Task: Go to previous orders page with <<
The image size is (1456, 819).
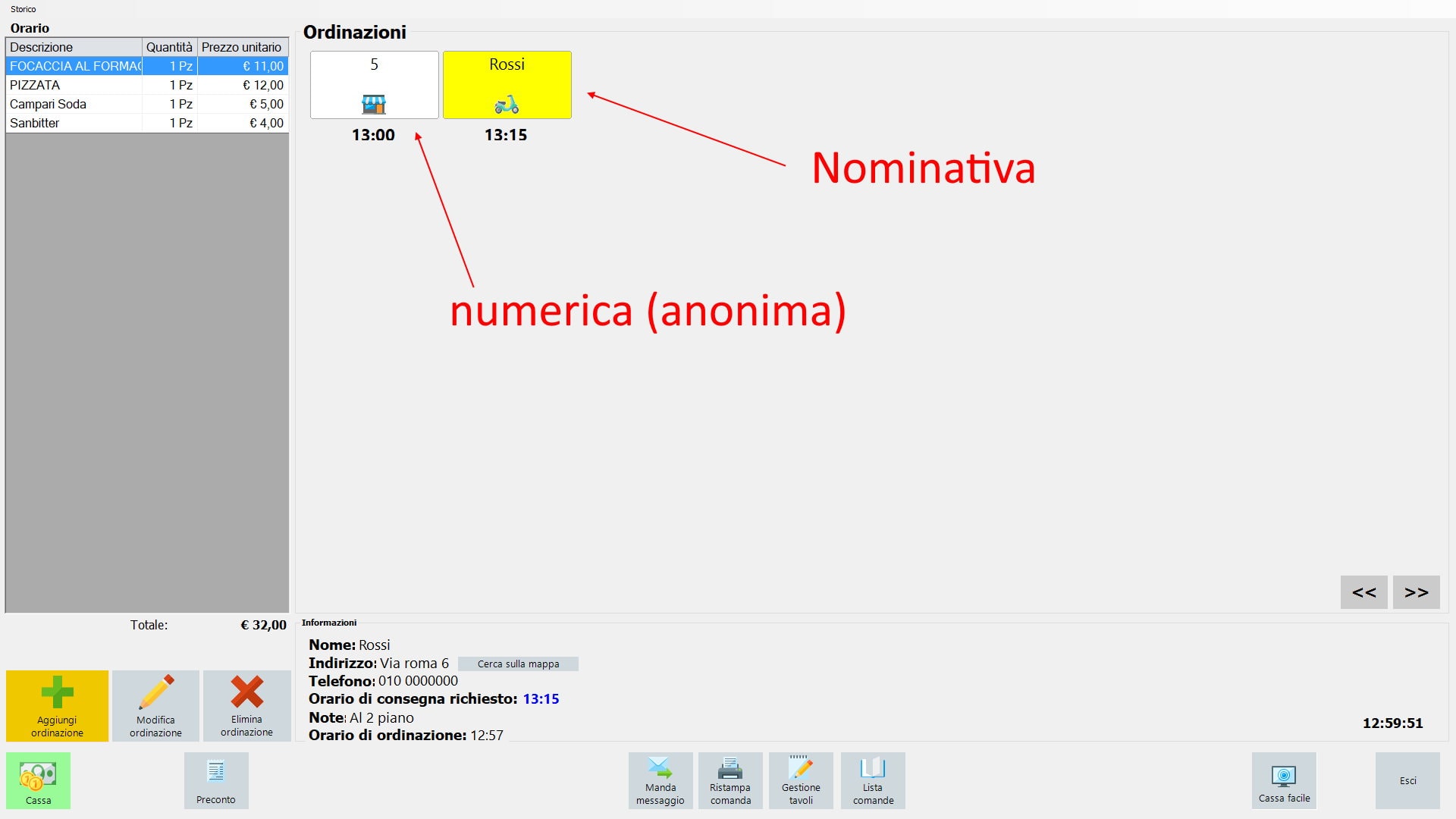Action: click(x=1364, y=592)
